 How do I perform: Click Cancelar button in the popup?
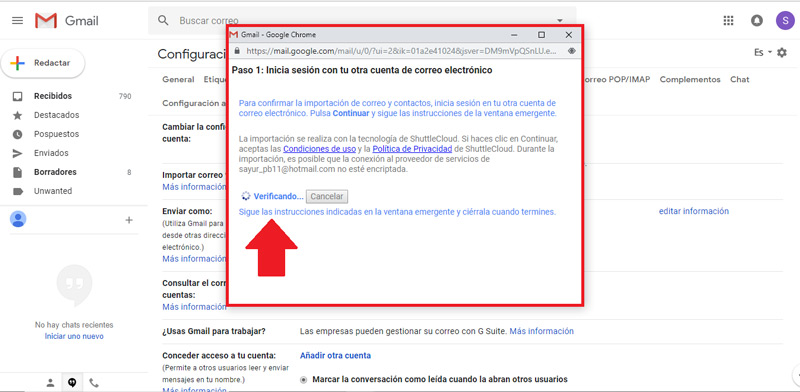pos(327,197)
